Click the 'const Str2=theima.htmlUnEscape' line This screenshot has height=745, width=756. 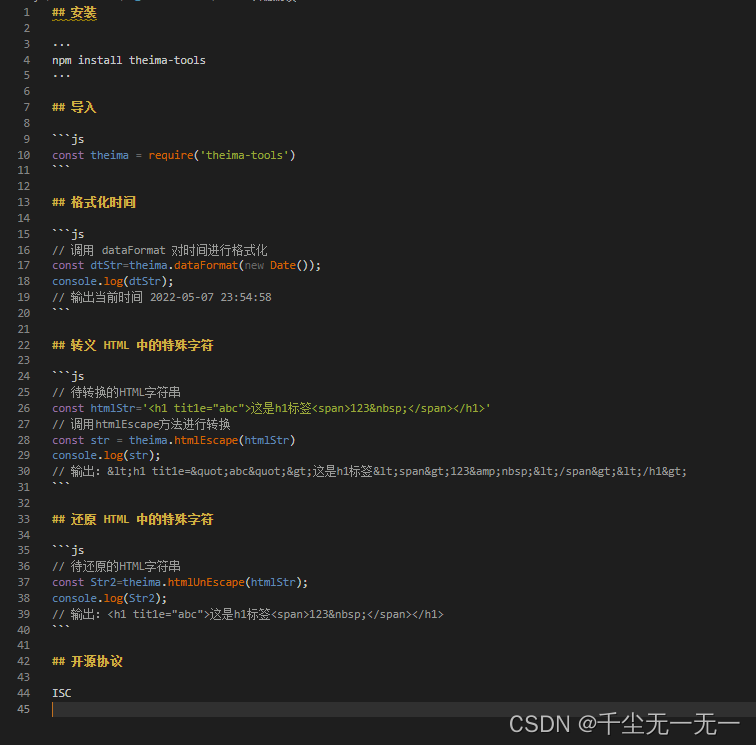click(180, 582)
